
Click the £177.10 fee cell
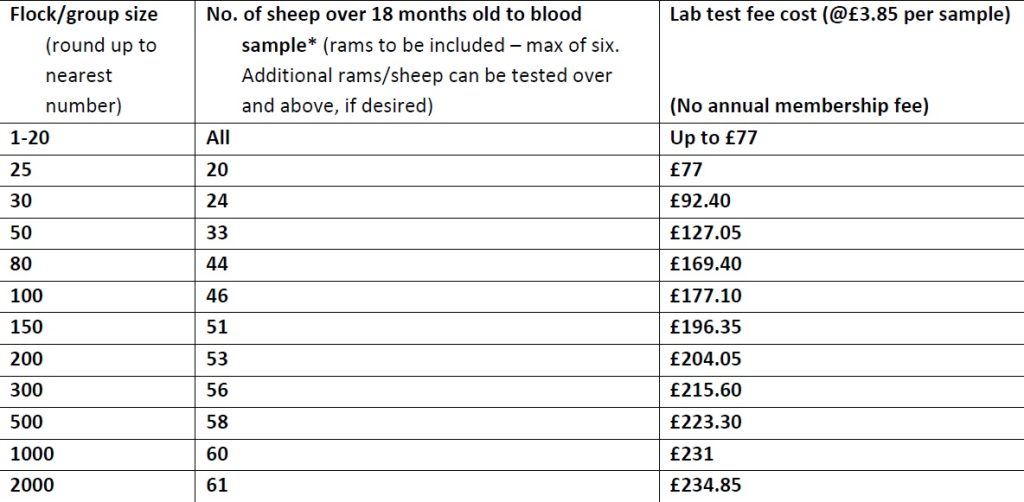pyautogui.click(x=705, y=296)
